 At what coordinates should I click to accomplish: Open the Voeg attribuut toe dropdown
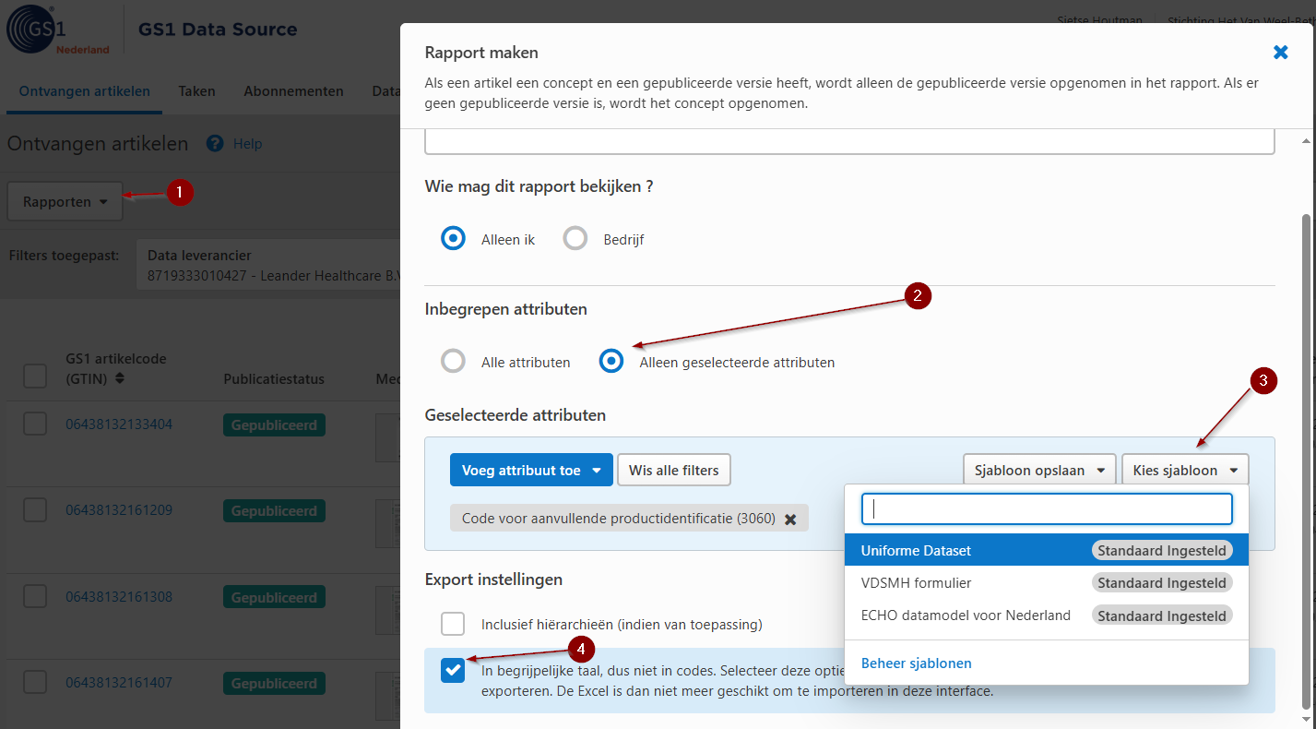click(531, 469)
